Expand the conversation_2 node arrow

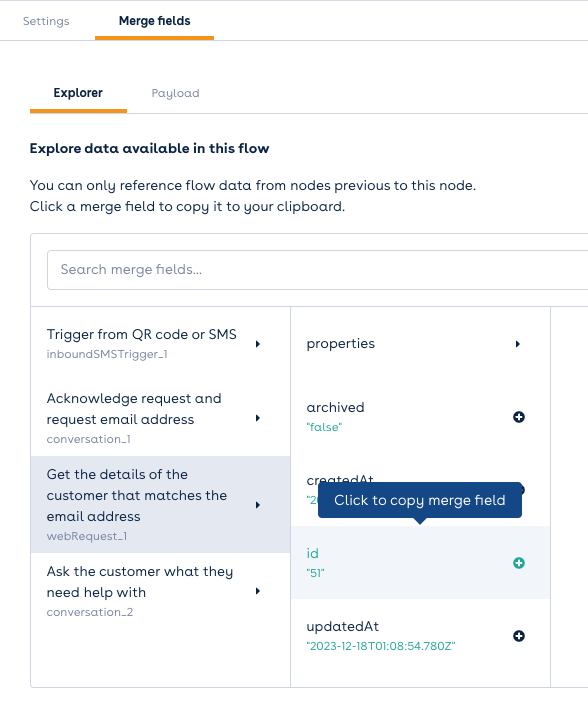[258, 591]
